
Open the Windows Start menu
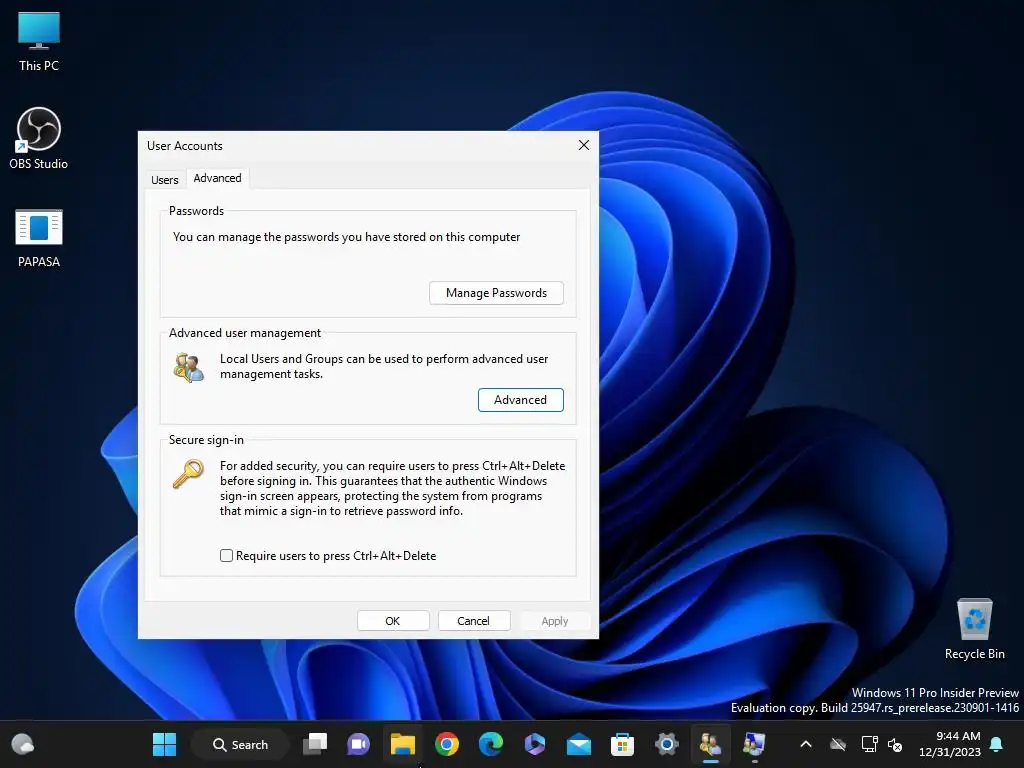pyautogui.click(x=165, y=744)
